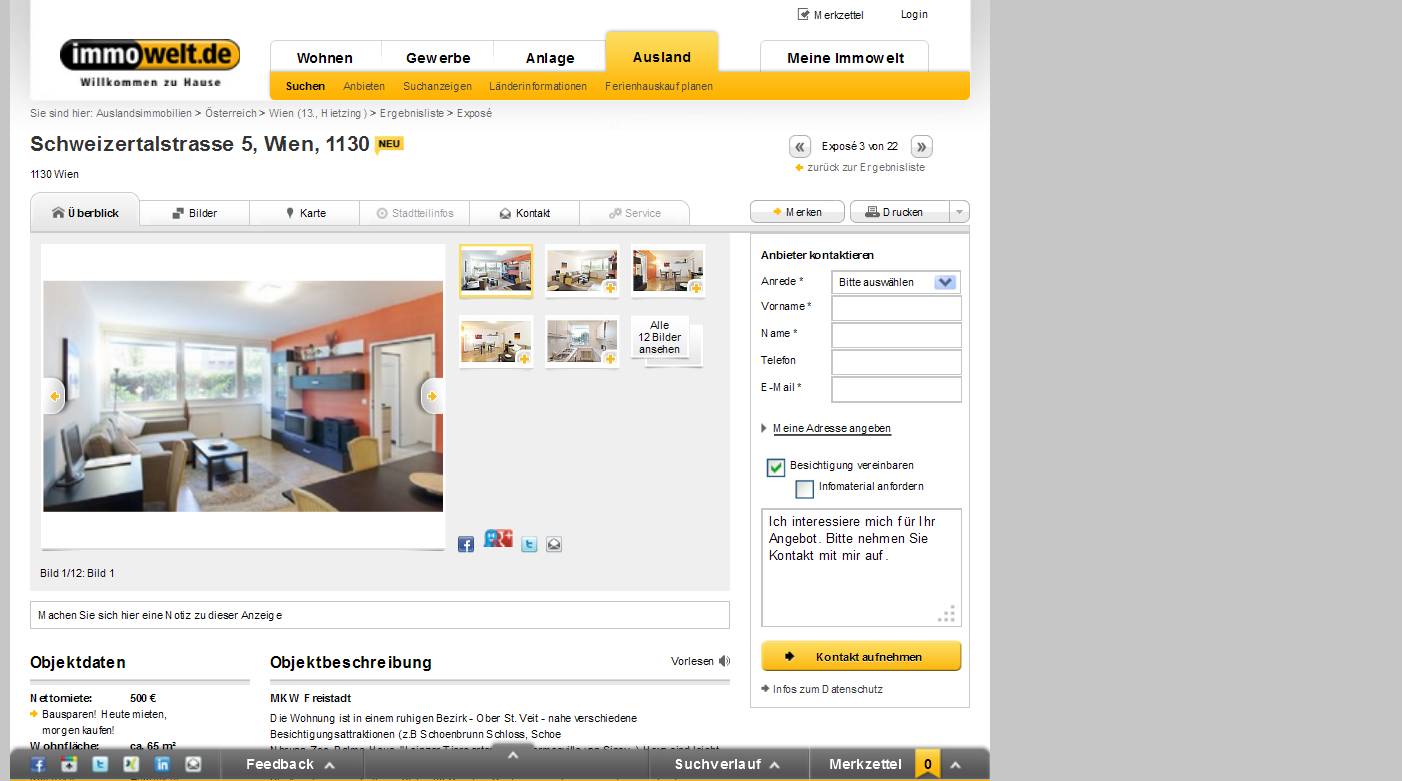Image resolution: width=1402 pixels, height=781 pixels.
Task: Click zurück zur Ergebnisliste link
Action: click(x=866, y=167)
